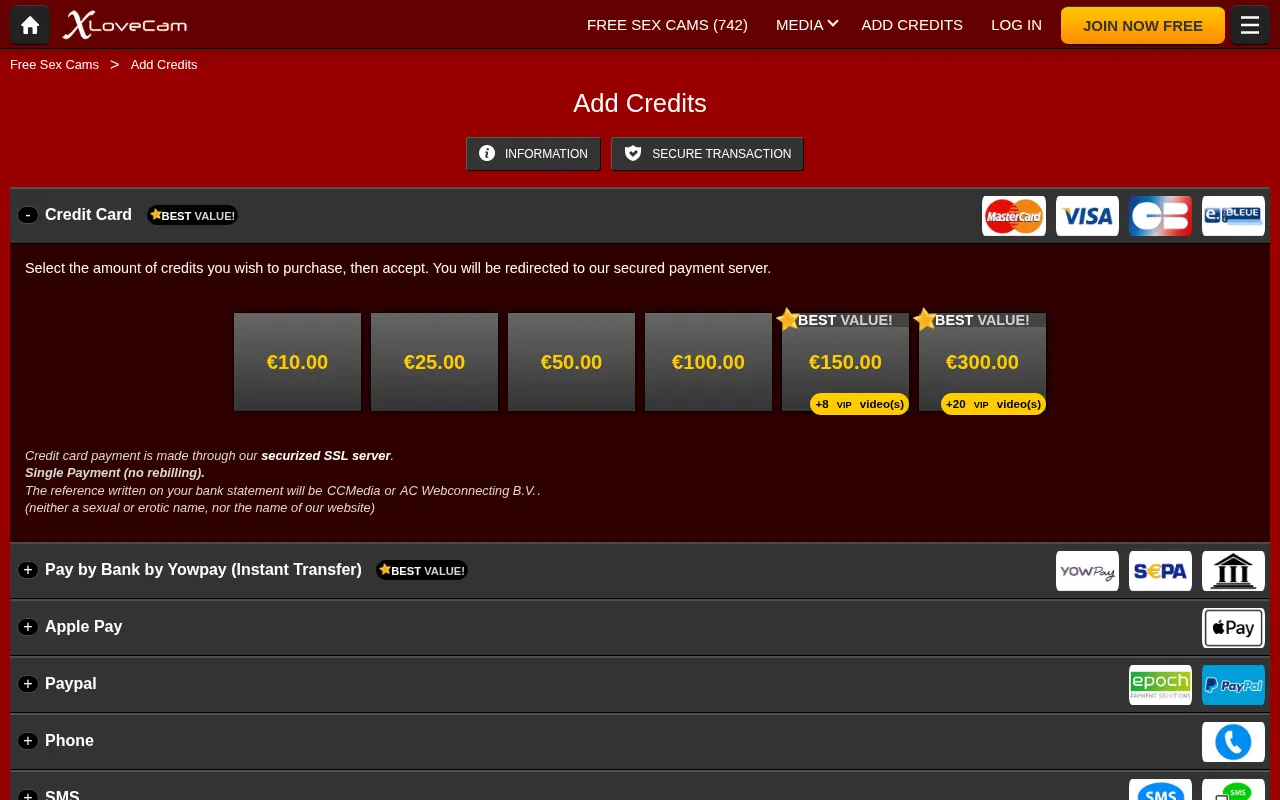This screenshot has width=1280, height=800.
Task: Click the SEPA payment icon
Action: (x=1160, y=571)
